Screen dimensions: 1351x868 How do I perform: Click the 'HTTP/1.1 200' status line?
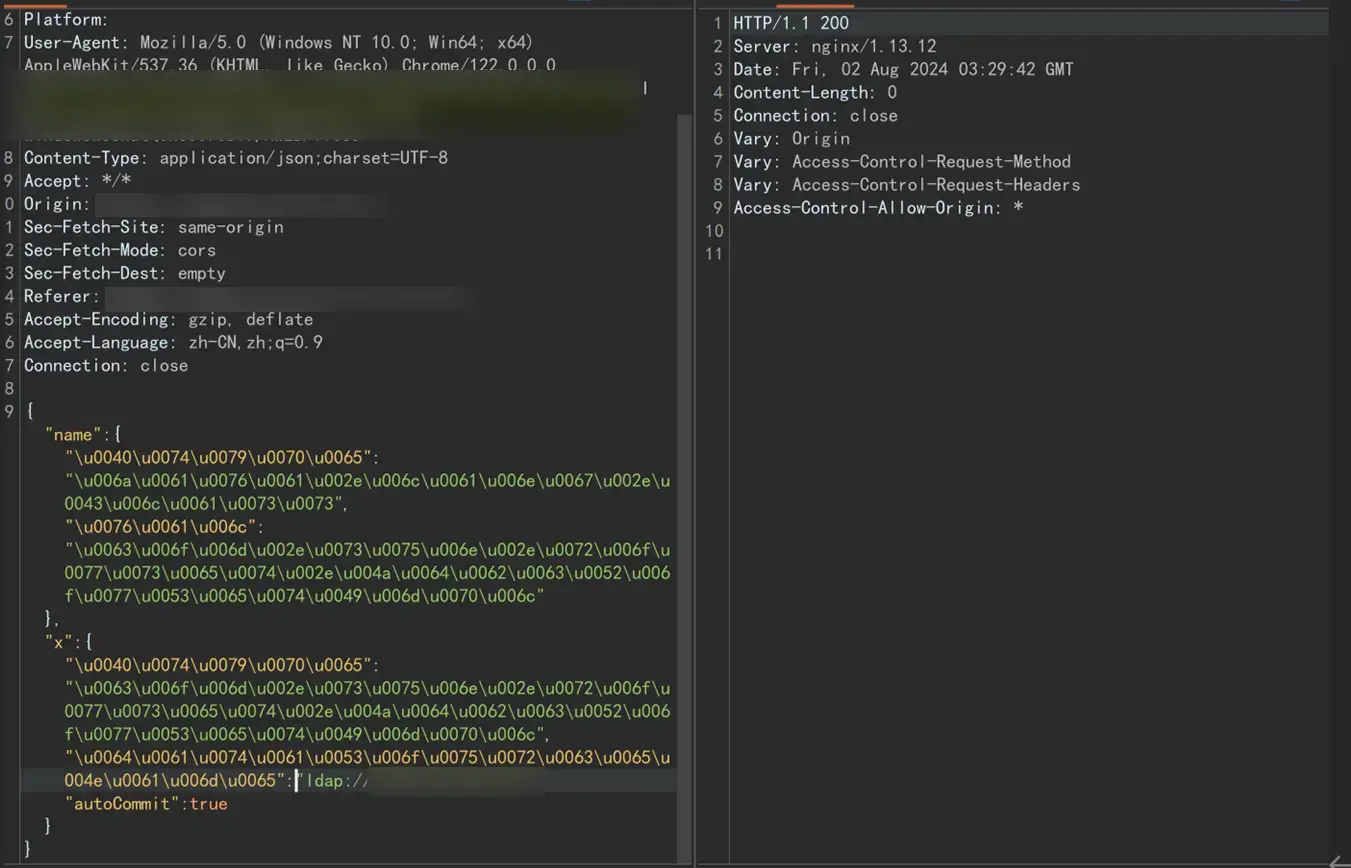(x=791, y=23)
